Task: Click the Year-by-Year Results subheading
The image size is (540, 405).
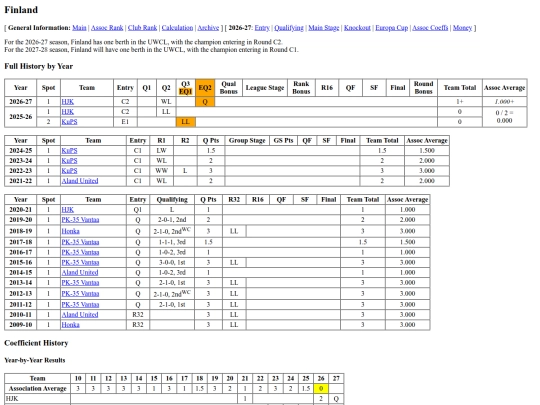Action: tap(34, 360)
